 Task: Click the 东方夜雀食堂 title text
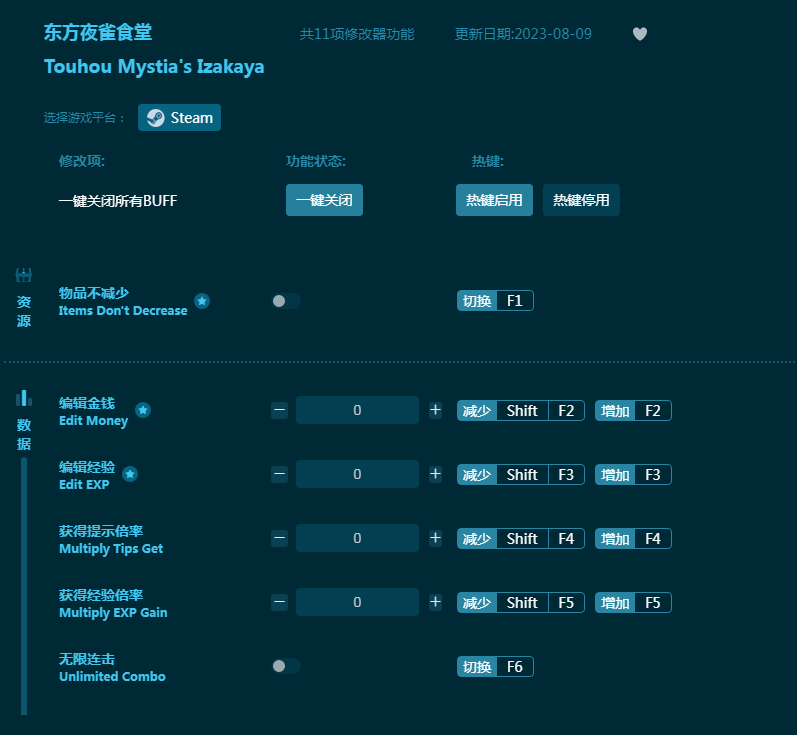98,33
